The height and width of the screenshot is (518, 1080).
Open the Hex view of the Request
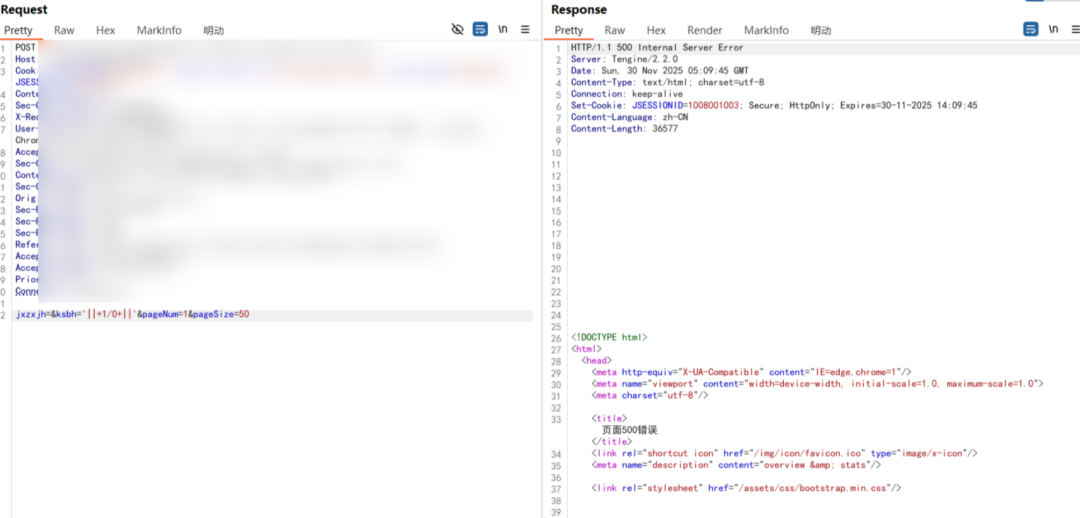coord(105,30)
